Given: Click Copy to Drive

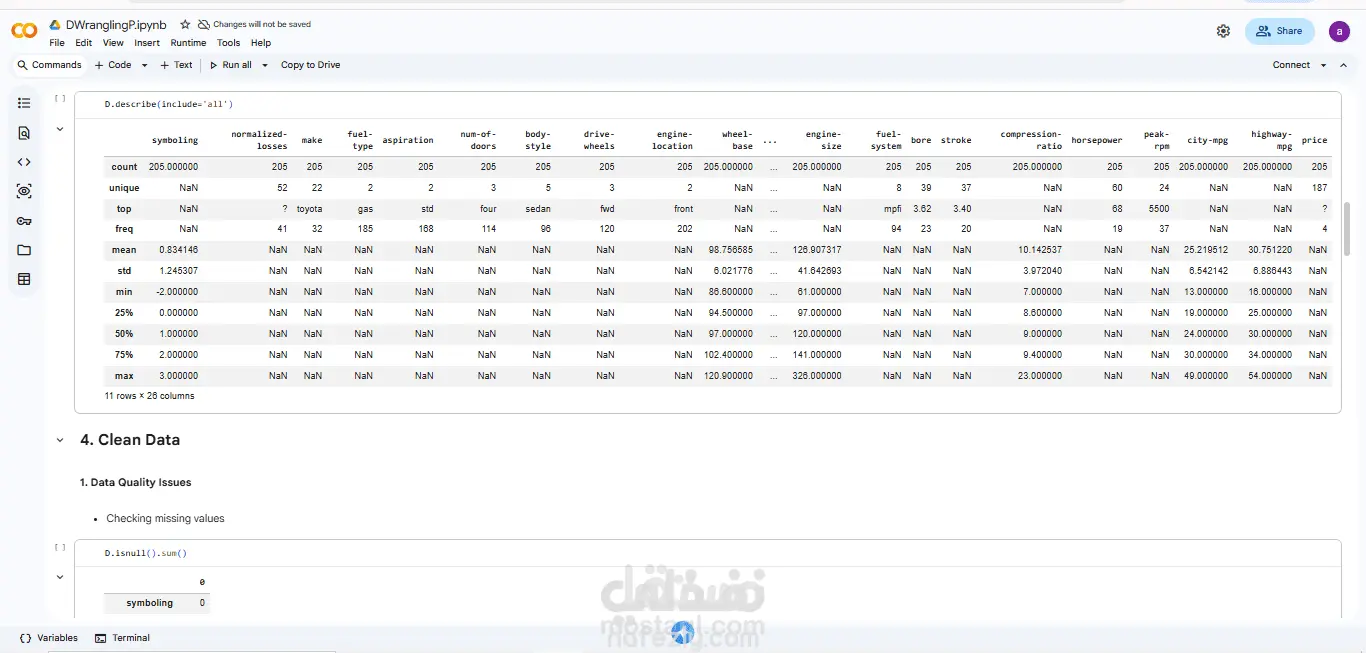Looking at the screenshot, I should 310,65.
